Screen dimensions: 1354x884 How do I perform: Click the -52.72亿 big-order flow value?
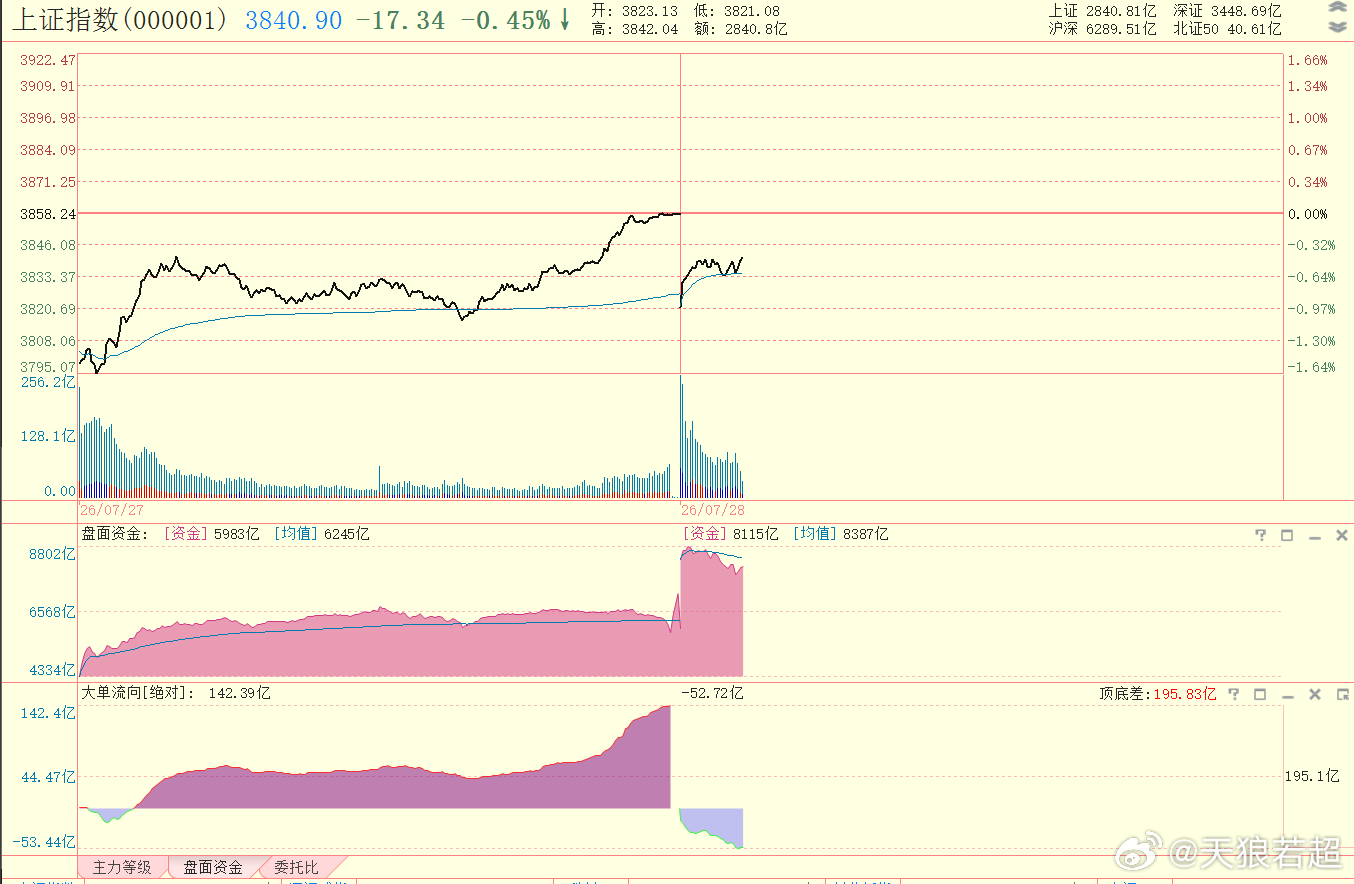(712, 693)
